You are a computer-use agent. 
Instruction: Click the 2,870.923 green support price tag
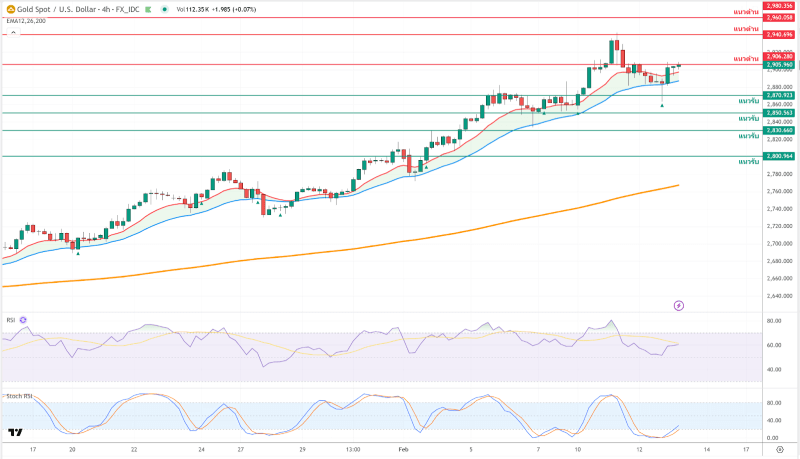pyautogui.click(x=779, y=95)
